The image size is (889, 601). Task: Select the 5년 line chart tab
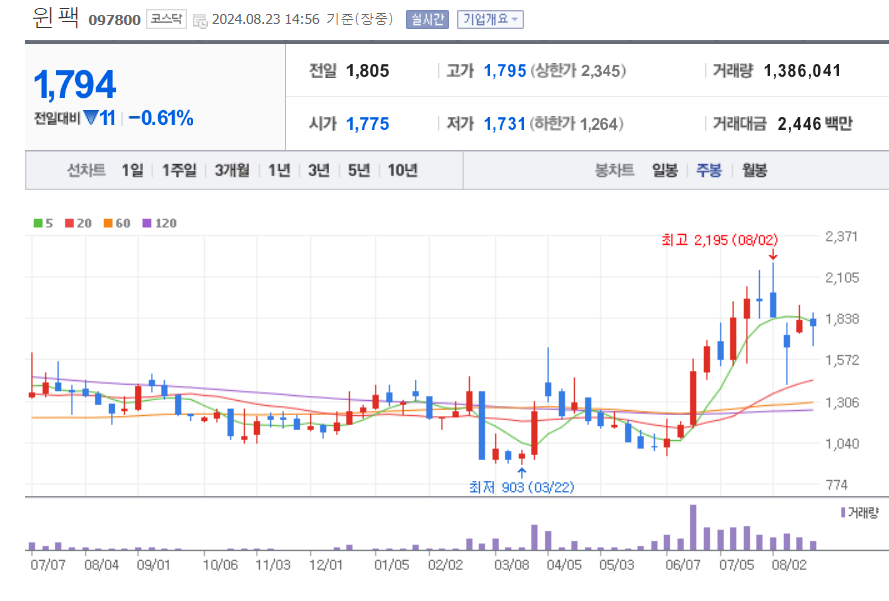(359, 170)
